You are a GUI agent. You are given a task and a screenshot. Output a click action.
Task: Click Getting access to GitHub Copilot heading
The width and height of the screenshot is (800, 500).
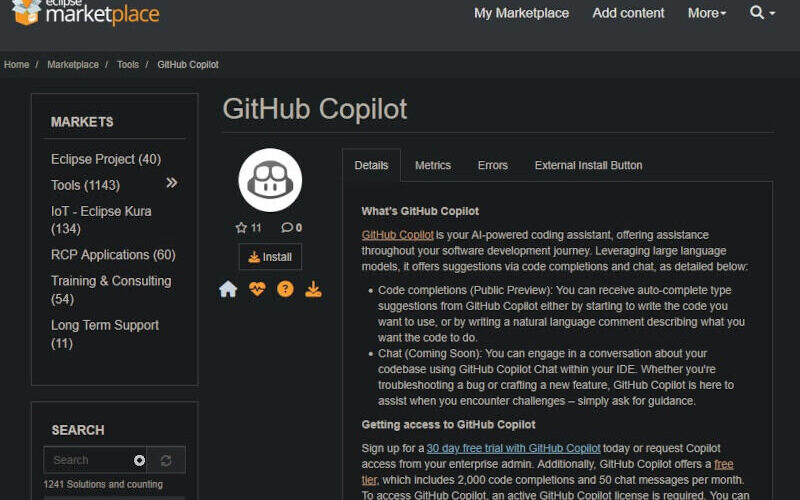[448, 424]
